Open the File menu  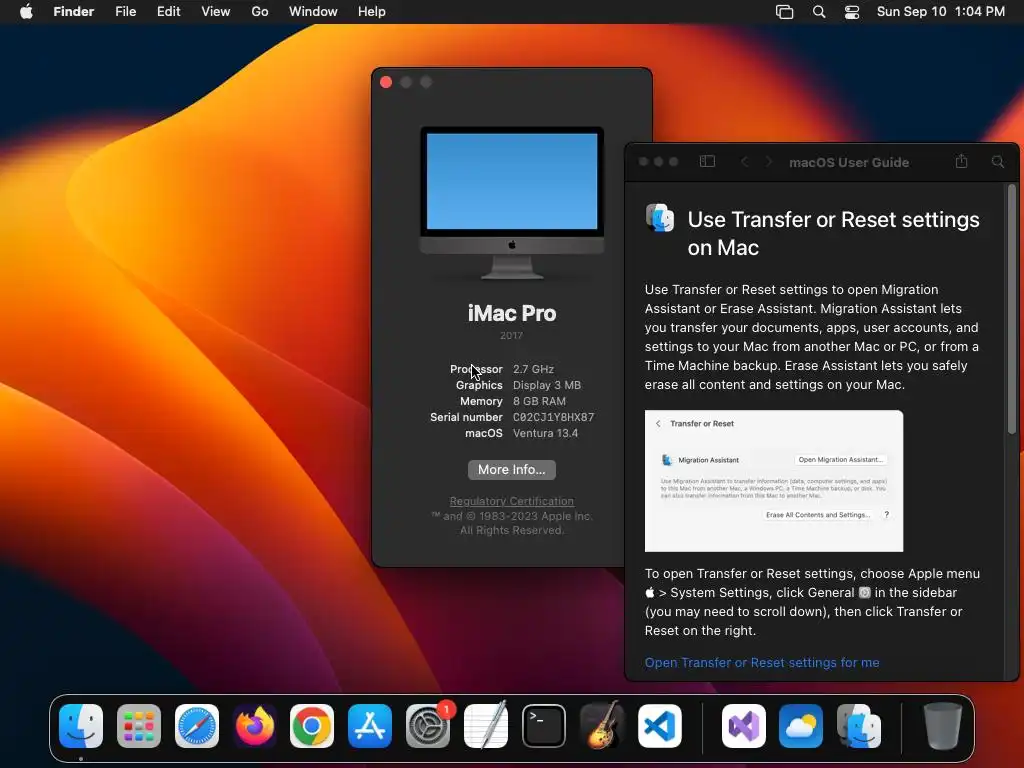pyautogui.click(x=125, y=12)
